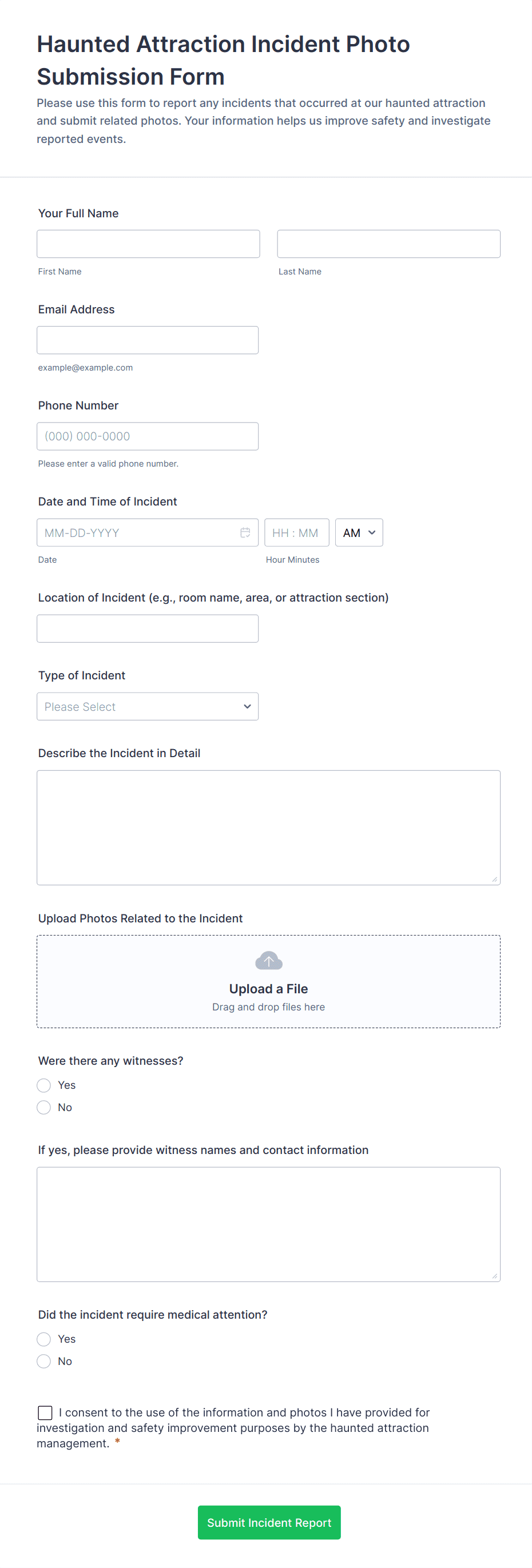Click the HH : MM time field
The image size is (532, 1568).
pos(296,532)
